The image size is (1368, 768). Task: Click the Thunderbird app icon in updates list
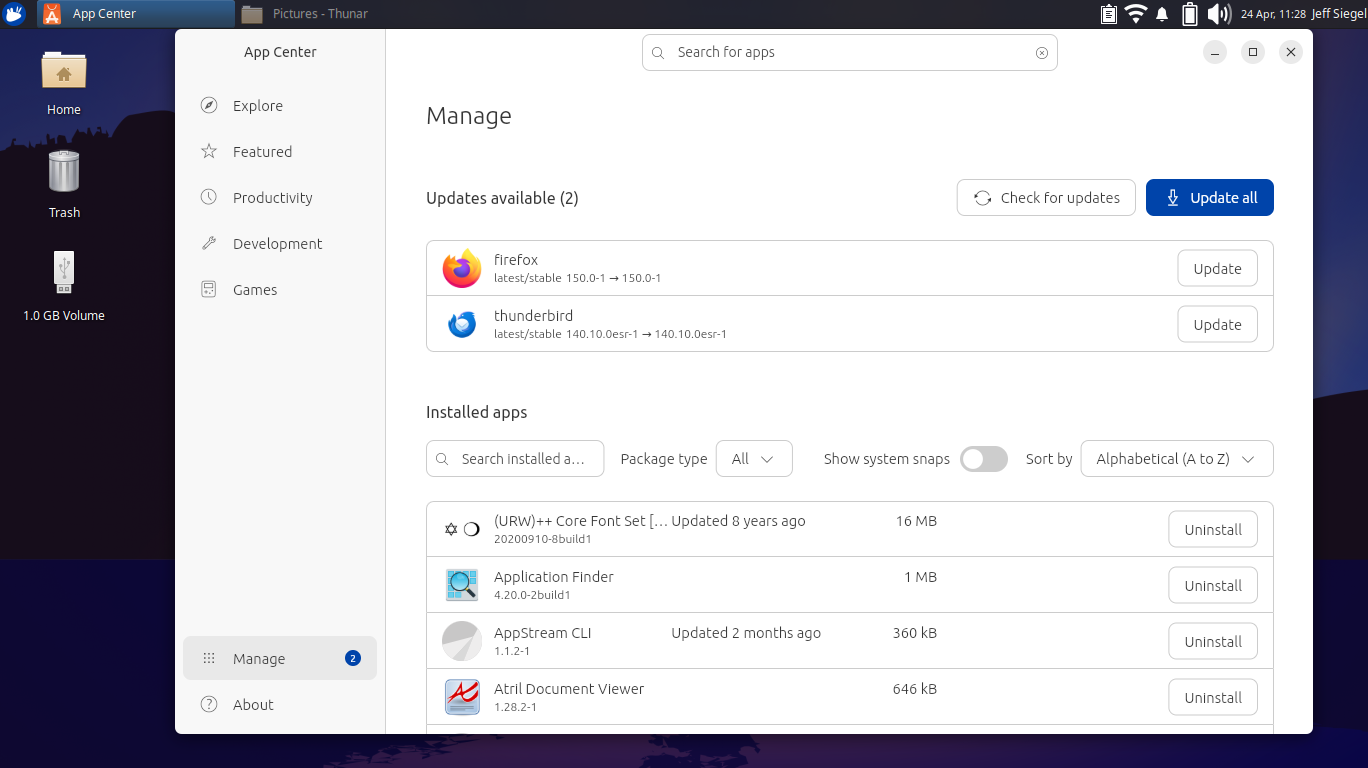point(462,324)
